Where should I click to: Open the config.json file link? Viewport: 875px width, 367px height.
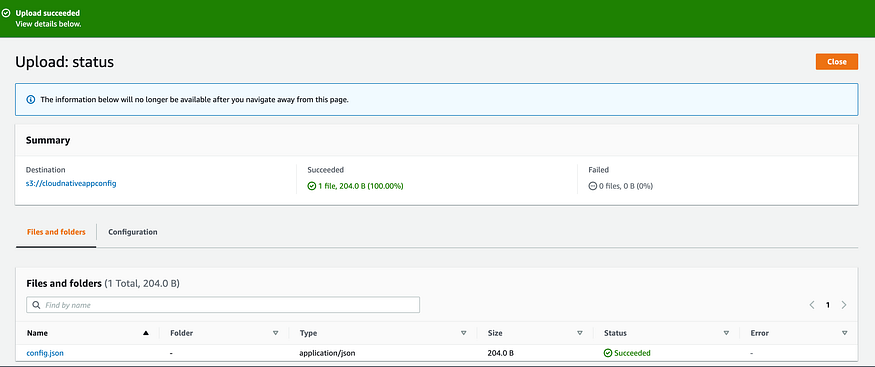pyautogui.click(x=45, y=353)
